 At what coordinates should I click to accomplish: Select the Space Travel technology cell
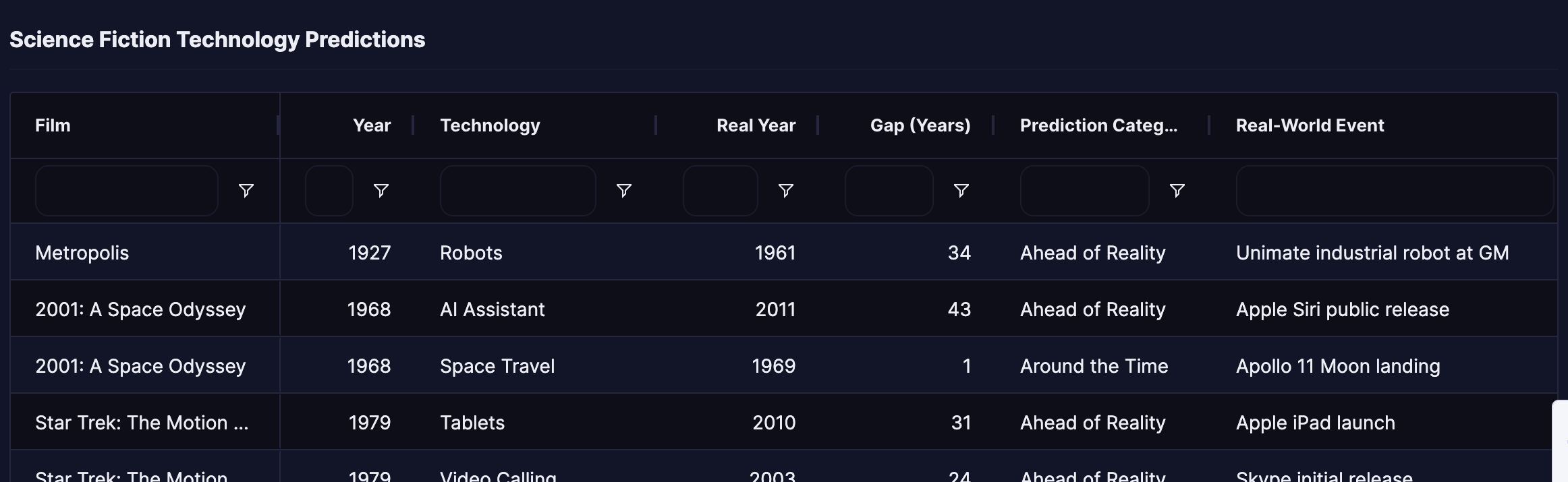[x=497, y=366]
